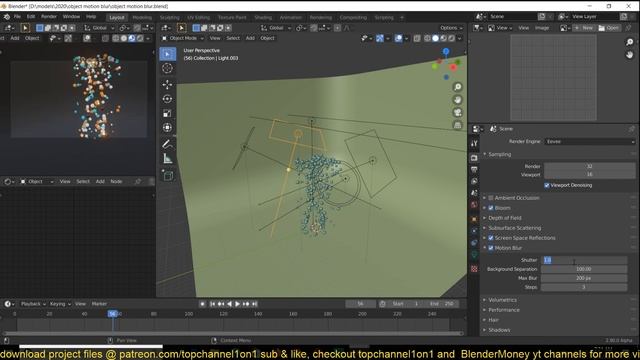The height and width of the screenshot is (360, 640).
Task: Select the Rotate tool
Action: (167, 99)
